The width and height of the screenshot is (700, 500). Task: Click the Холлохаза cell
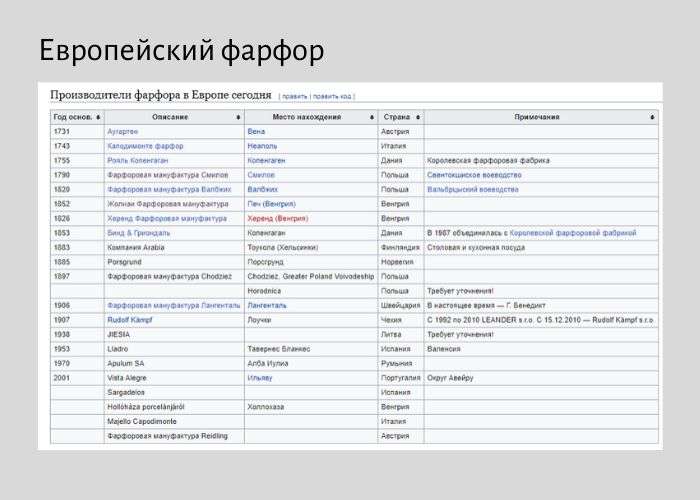311,407
